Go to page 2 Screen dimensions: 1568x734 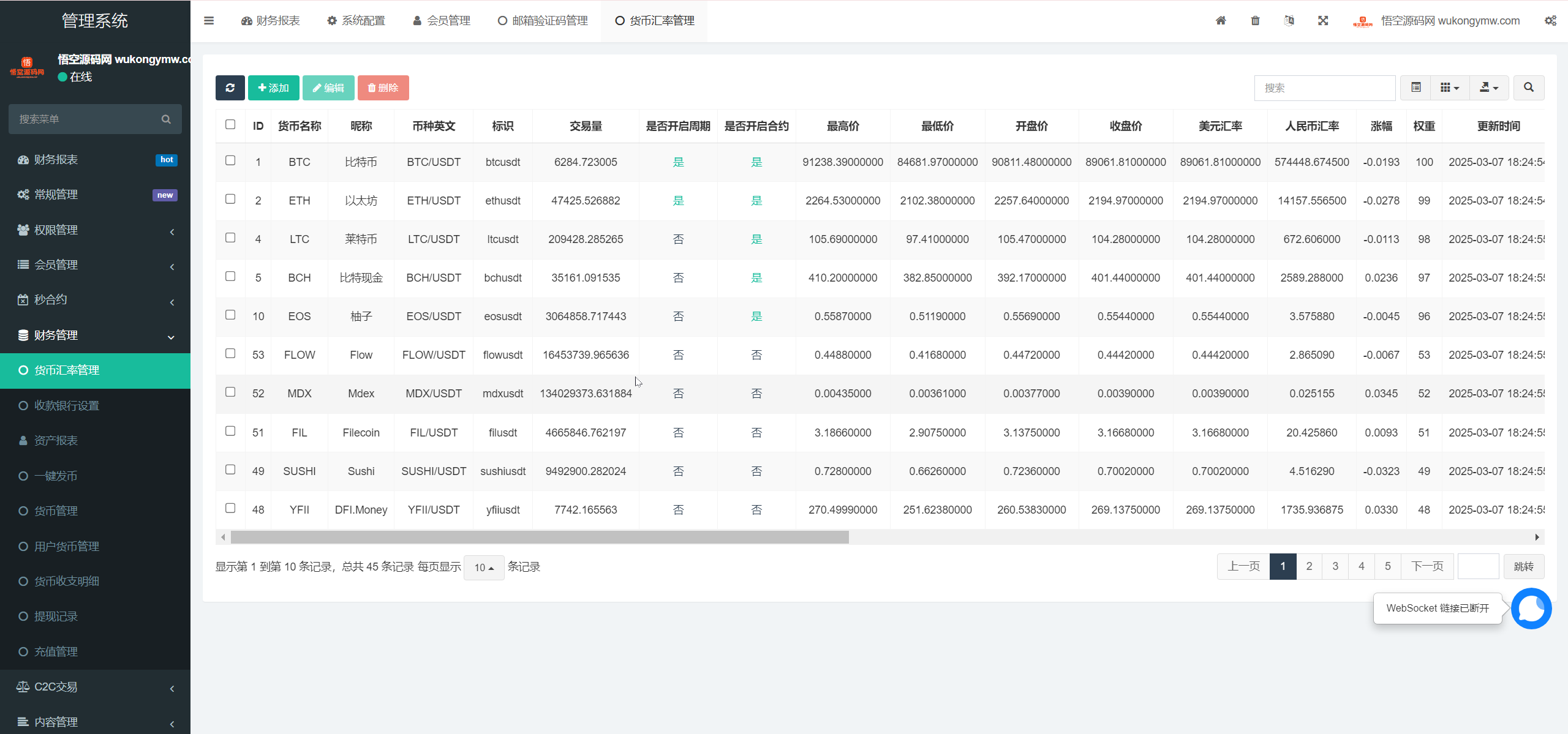coord(1309,566)
